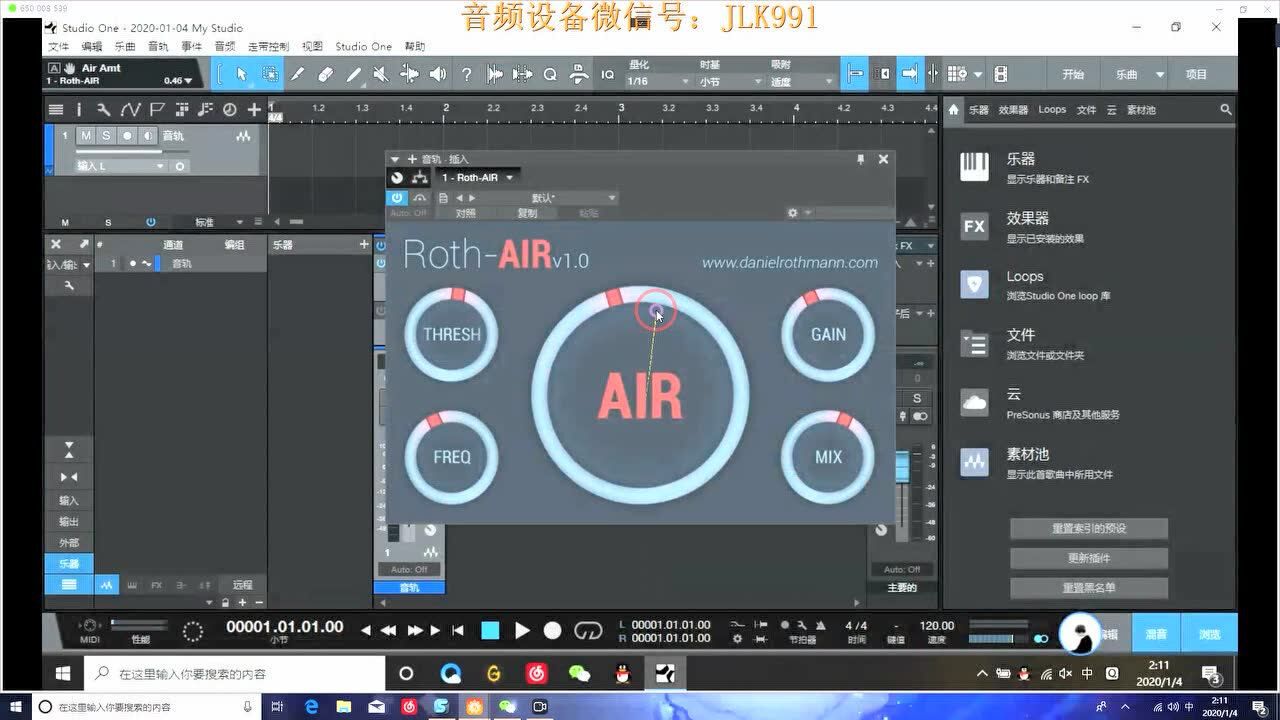Select the zoom tool (Q magnifier)

549,73
